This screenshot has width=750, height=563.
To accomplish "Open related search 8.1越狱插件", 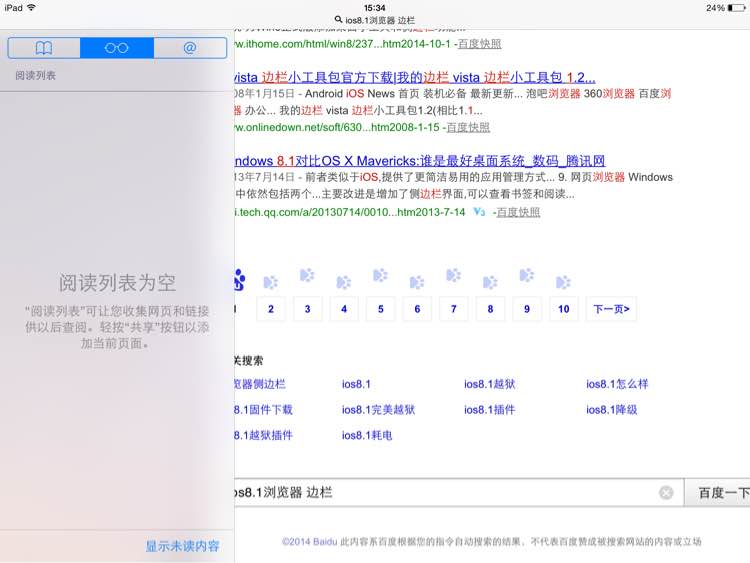I will (264, 435).
